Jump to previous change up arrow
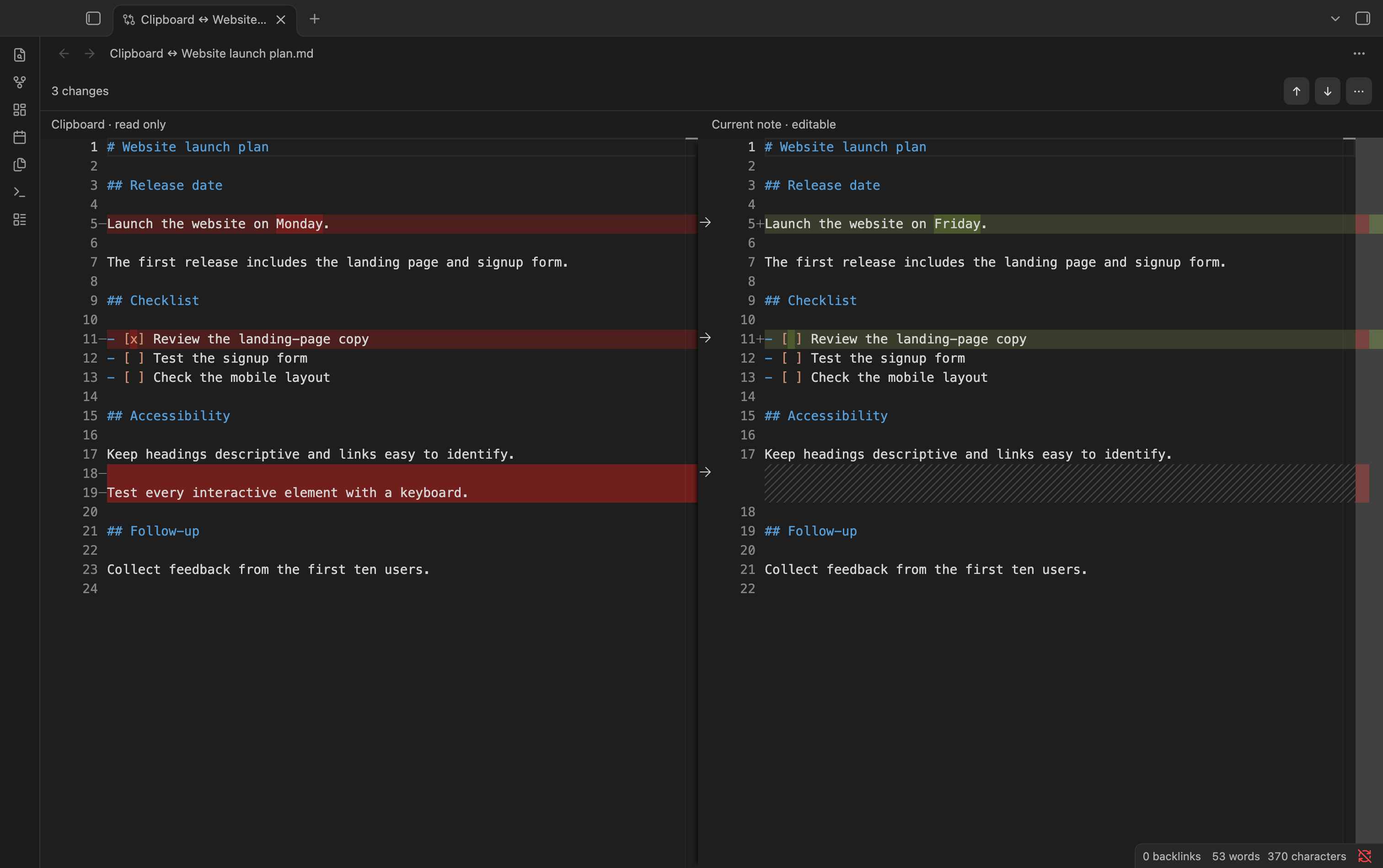1383x868 pixels. (1296, 91)
